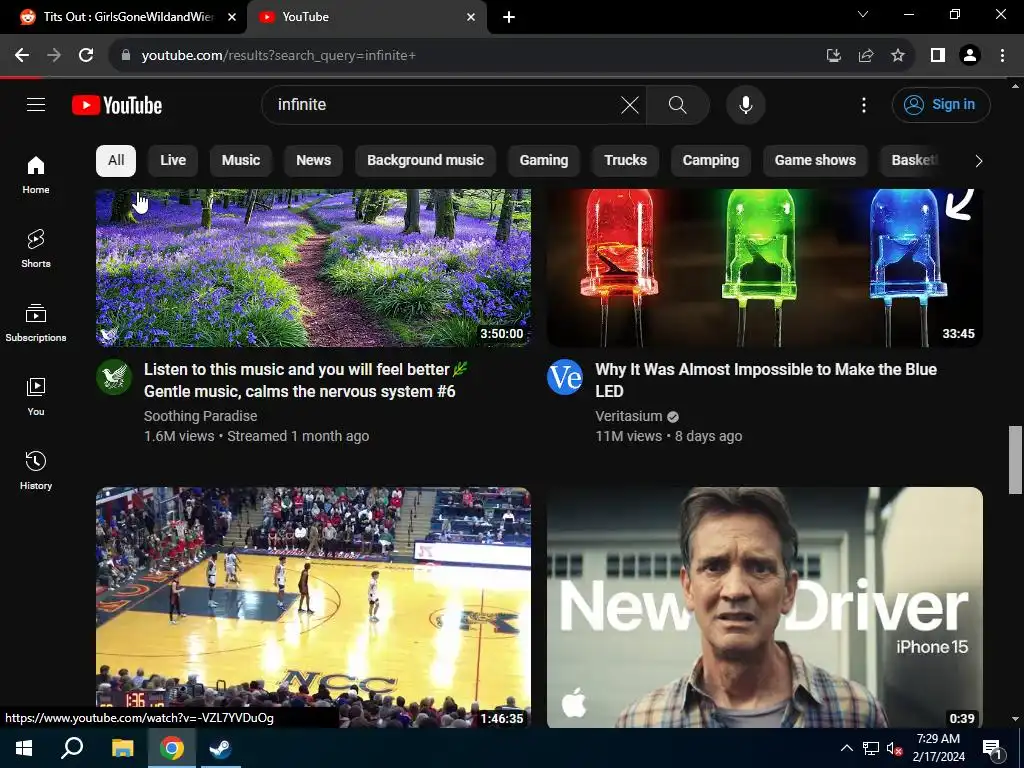Click the install app icon in address bar

[834, 56]
